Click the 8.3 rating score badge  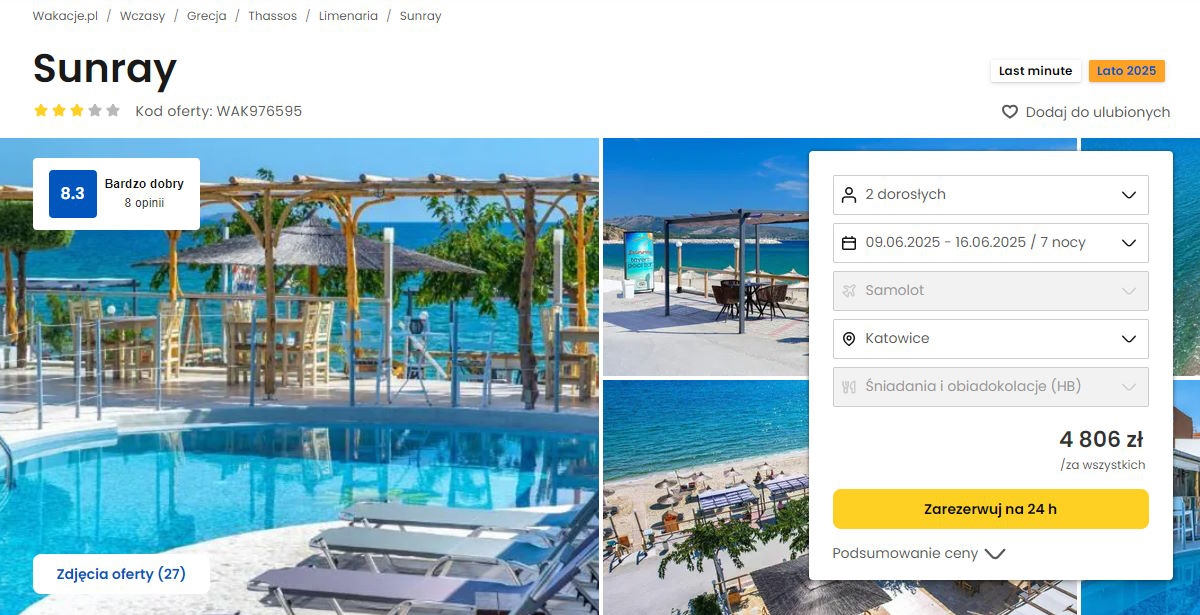73,194
